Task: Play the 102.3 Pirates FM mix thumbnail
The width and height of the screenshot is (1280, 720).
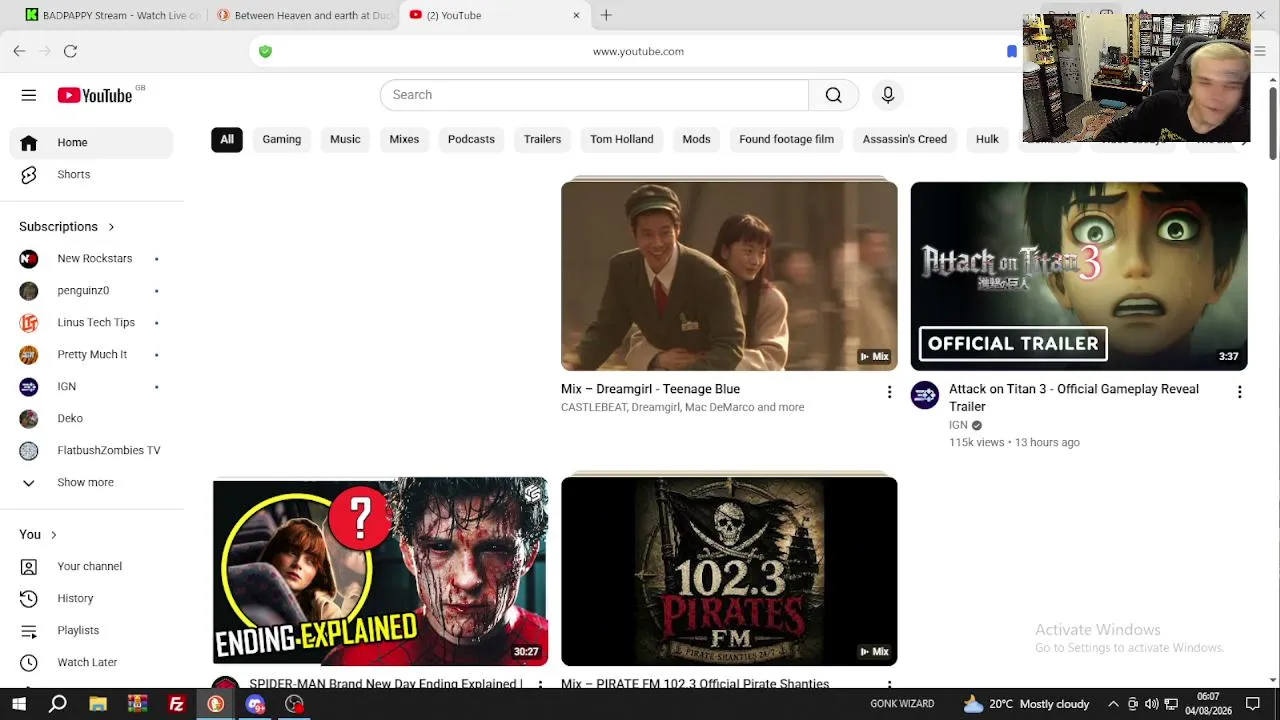Action: (x=729, y=571)
